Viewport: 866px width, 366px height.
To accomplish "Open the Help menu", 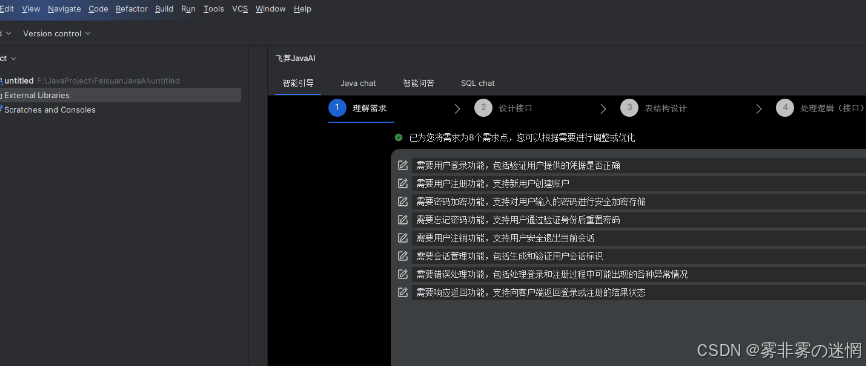I will click(302, 9).
